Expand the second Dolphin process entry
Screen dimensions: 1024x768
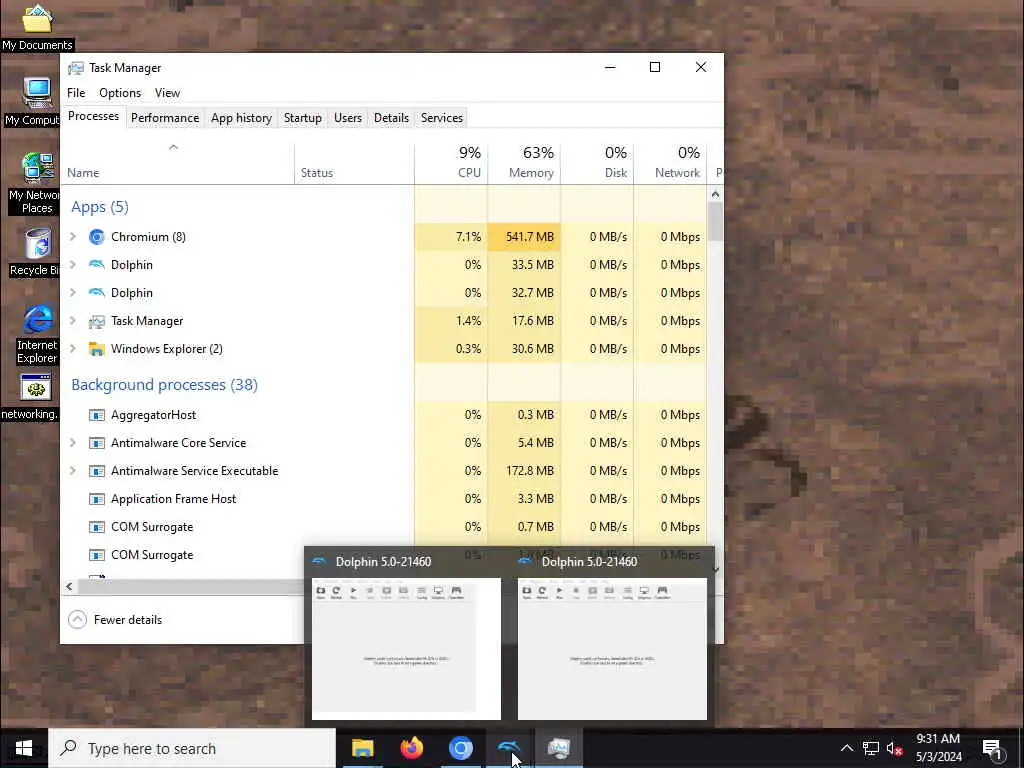coord(73,293)
